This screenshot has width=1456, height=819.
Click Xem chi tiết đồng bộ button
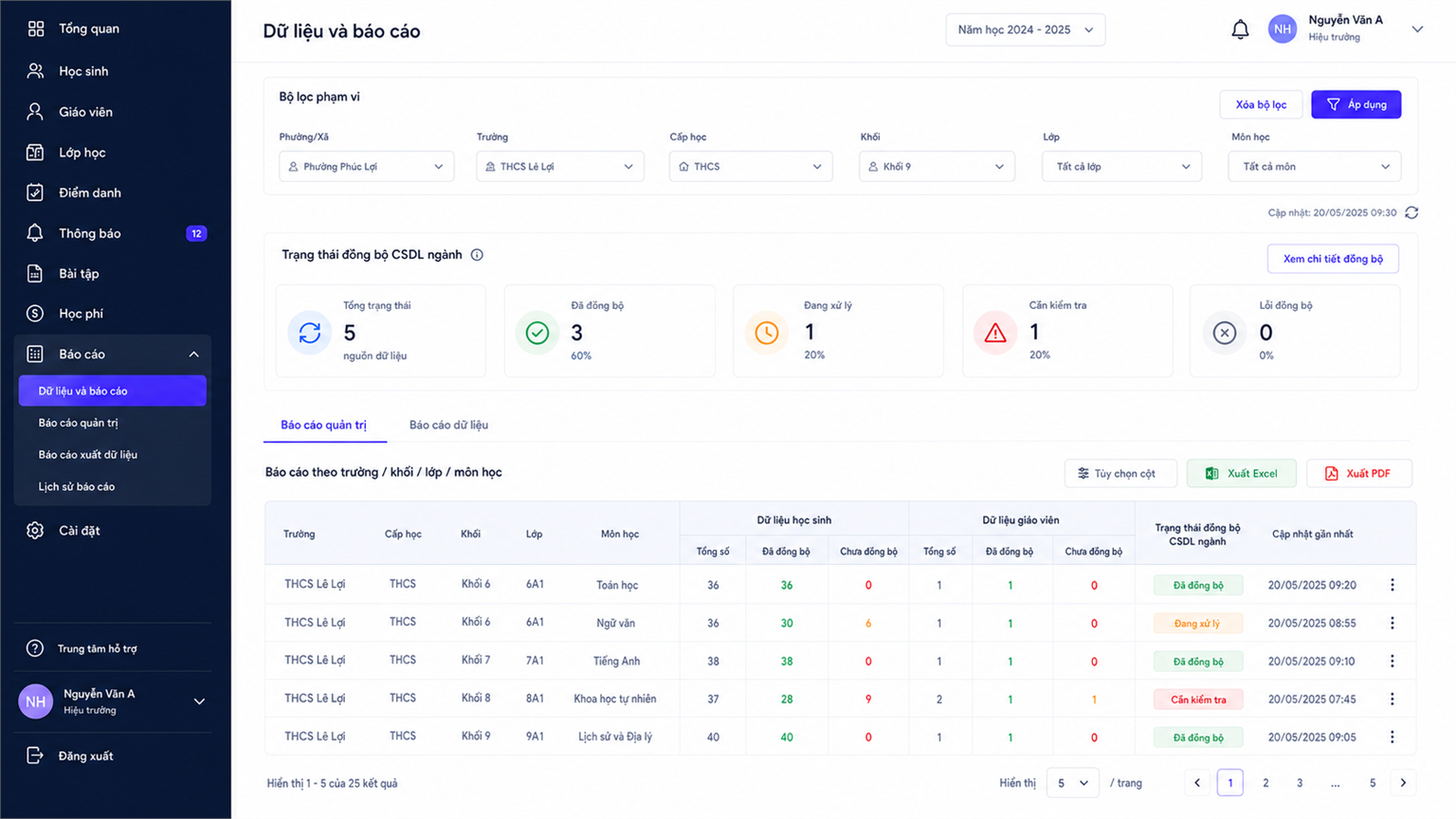click(x=1333, y=259)
